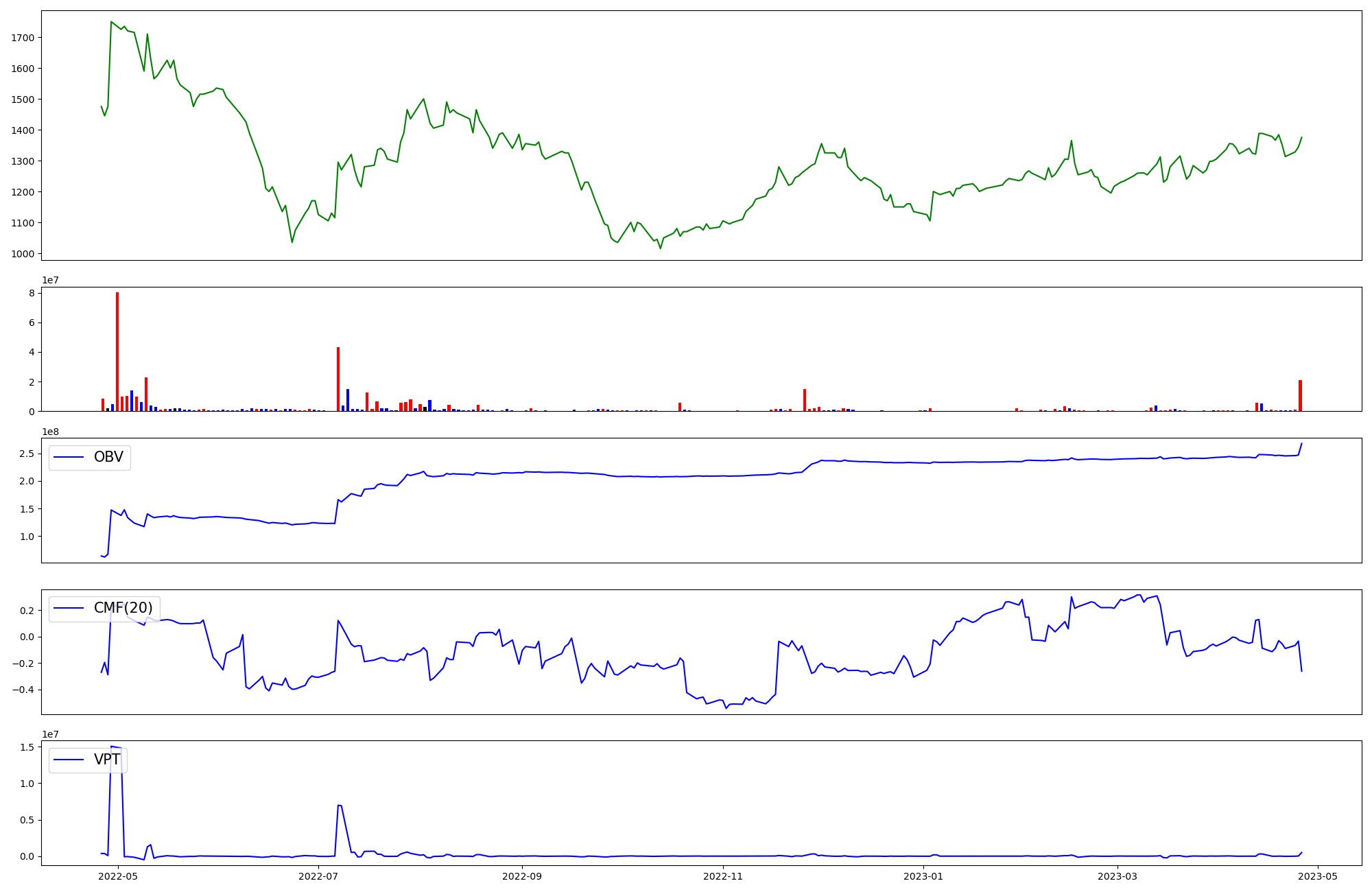The width and height of the screenshot is (1372, 892).
Task: Click the 1e8 scale label above OBV chart
Action: tap(51, 432)
